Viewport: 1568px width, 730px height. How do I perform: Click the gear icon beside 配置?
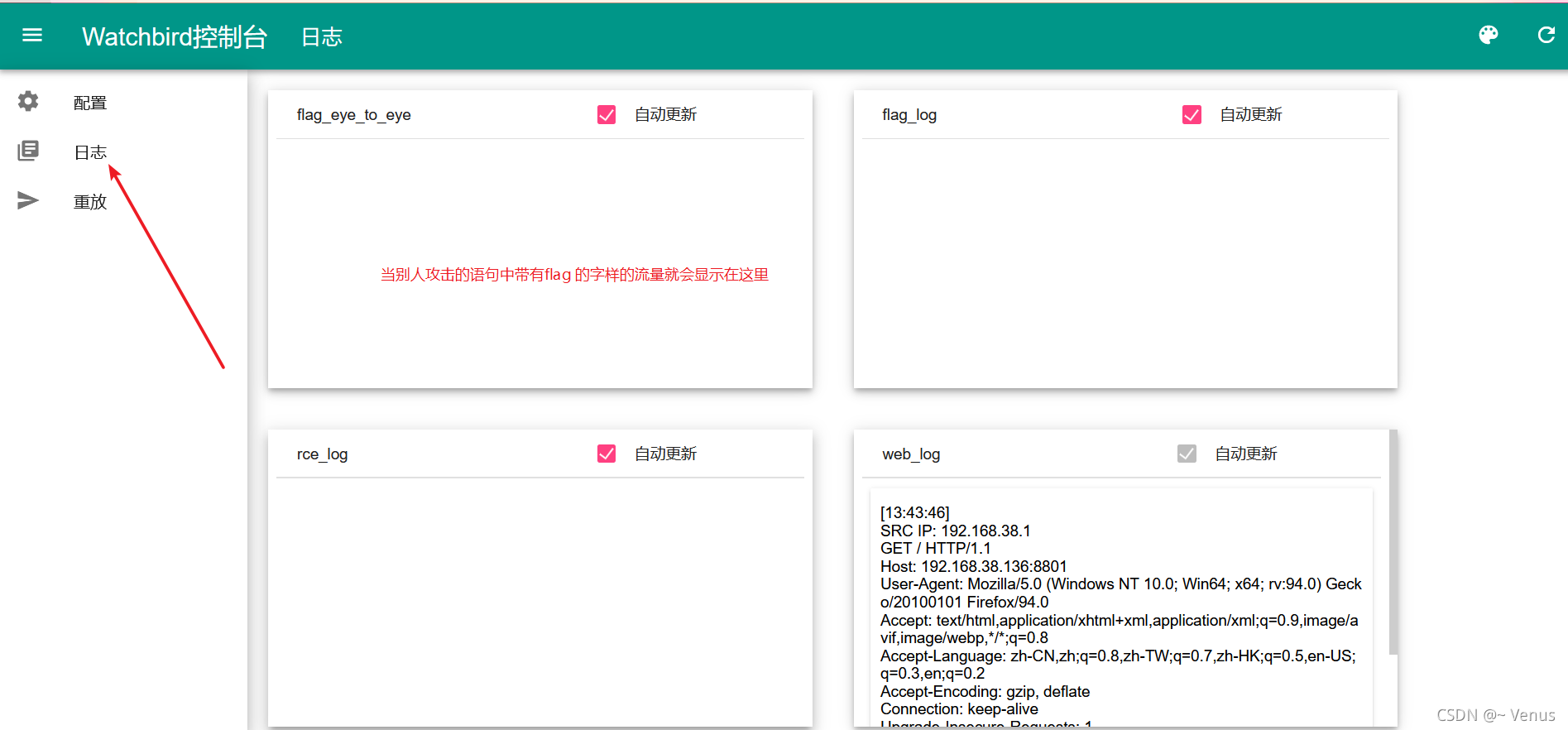(x=28, y=101)
